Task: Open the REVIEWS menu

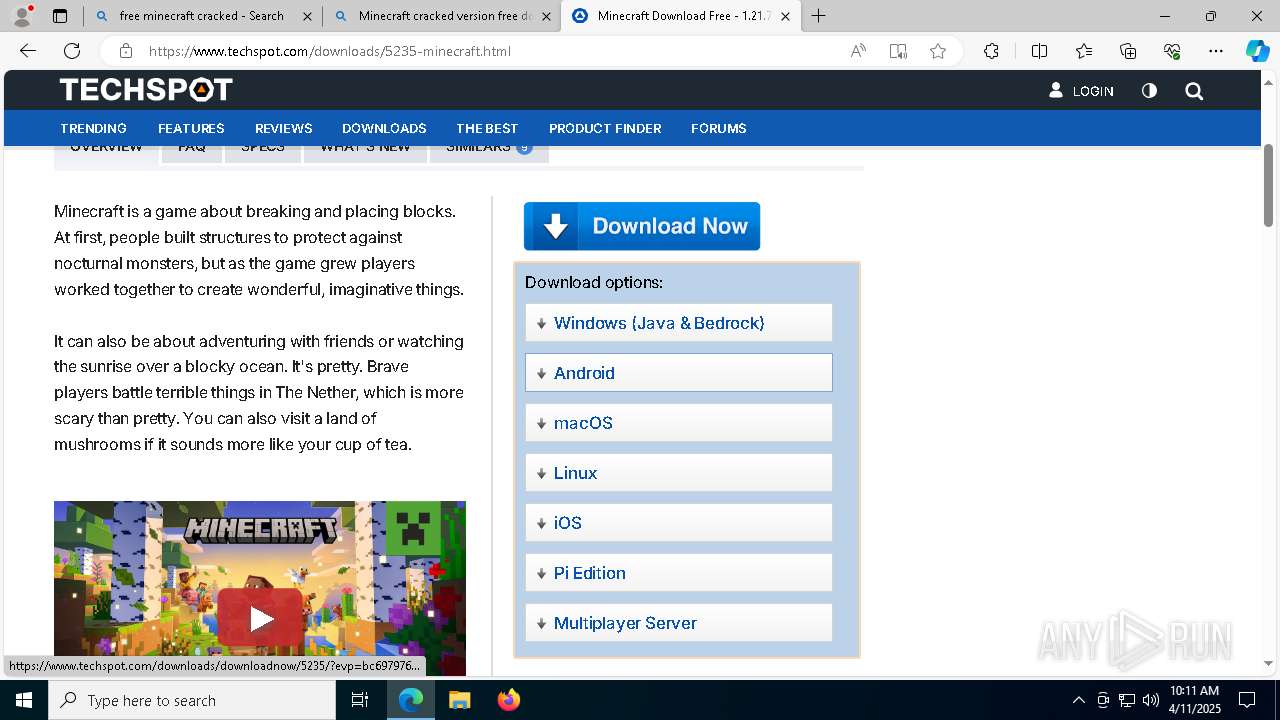Action: point(284,128)
